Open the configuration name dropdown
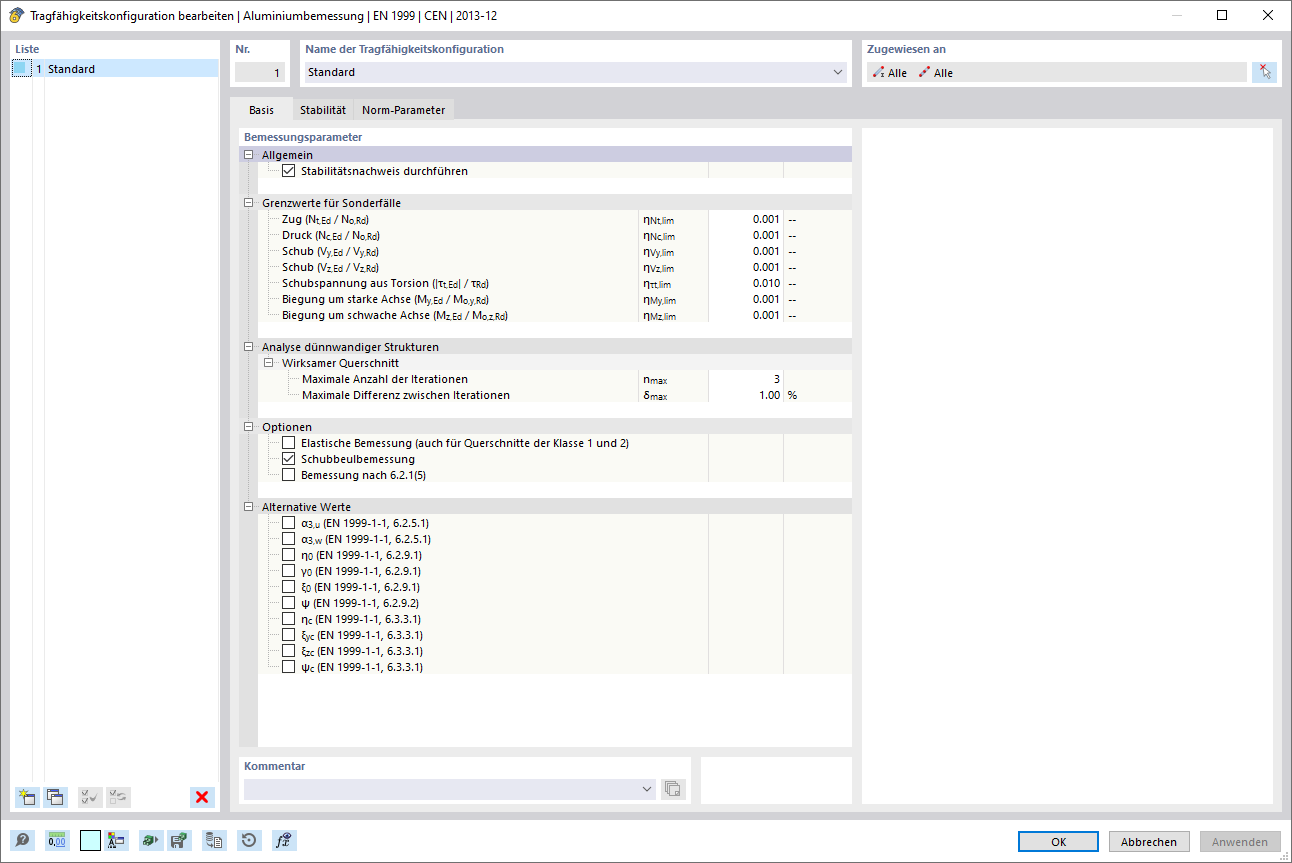Image resolution: width=1292 pixels, height=863 pixels. 837,72
